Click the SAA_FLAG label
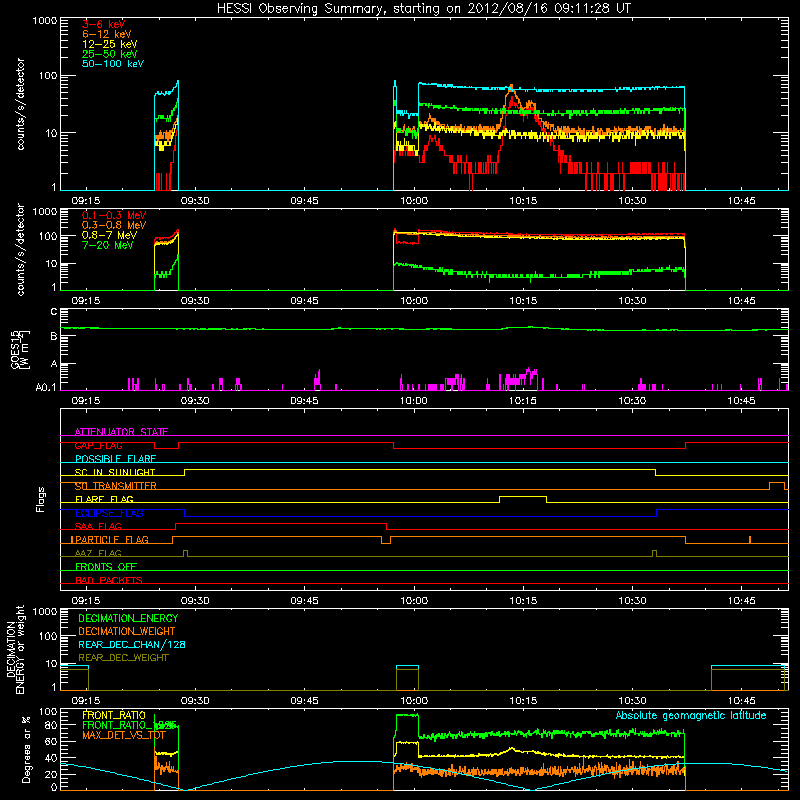Viewport: 800px width, 800px height. pyautogui.click(x=98, y=526)
